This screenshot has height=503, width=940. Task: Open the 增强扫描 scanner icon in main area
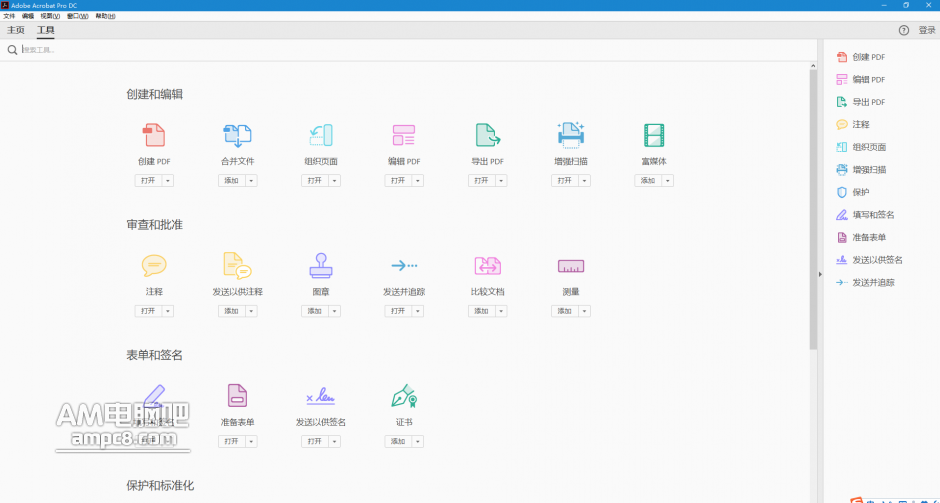pyautogui.click(x=571, y=135)
